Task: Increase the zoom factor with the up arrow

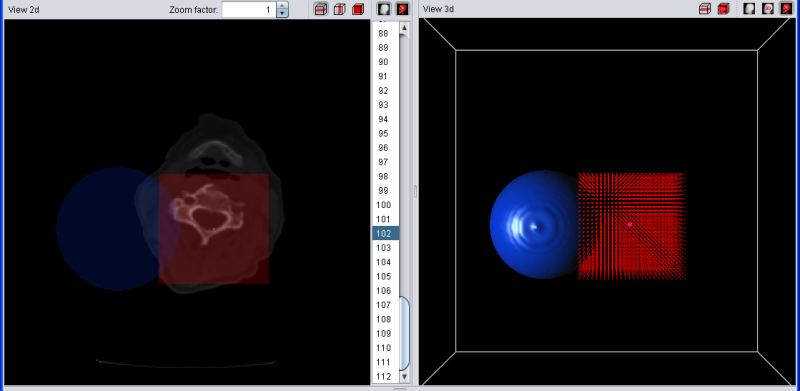Action: [283, 6]
